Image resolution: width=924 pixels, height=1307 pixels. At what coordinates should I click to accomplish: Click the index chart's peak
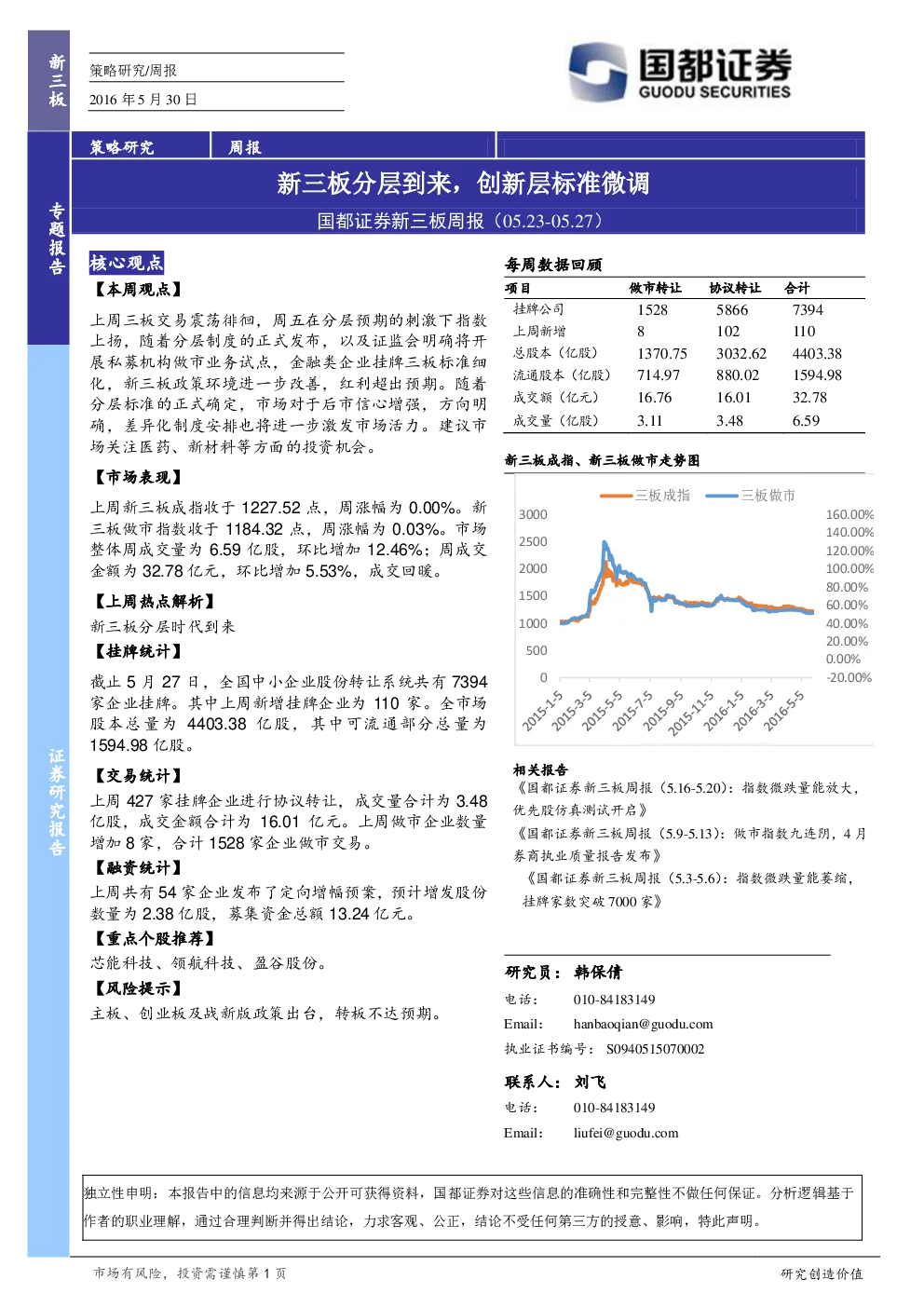tap(605, 543)
